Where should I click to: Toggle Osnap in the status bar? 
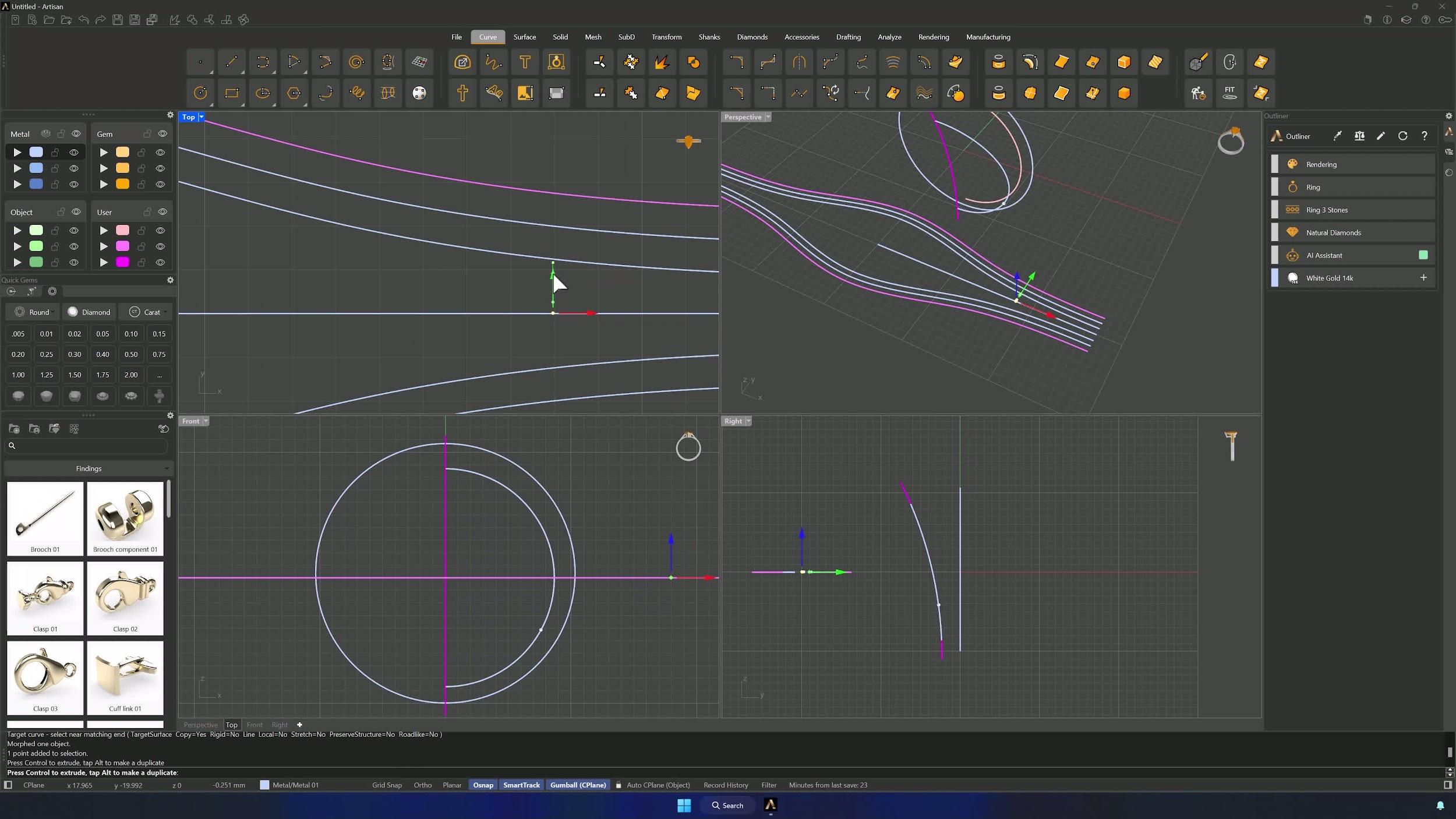pyautogui.click(x=483, y=785)
